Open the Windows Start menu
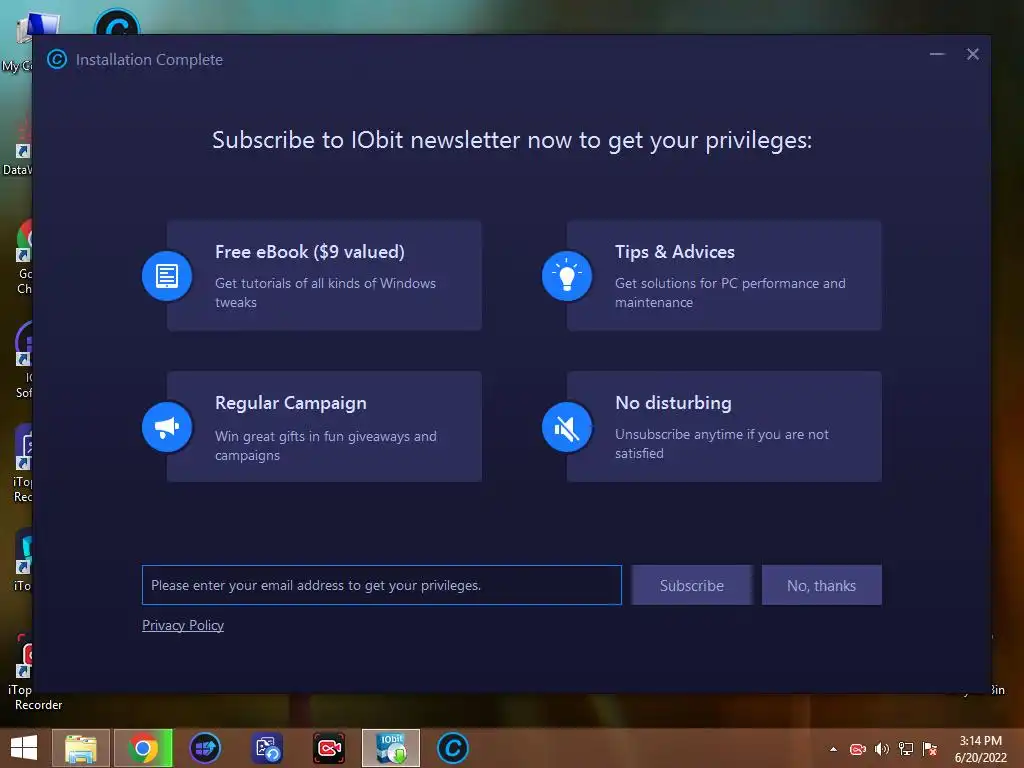Screen dimensions: 1024x768 tap(24, 748)
